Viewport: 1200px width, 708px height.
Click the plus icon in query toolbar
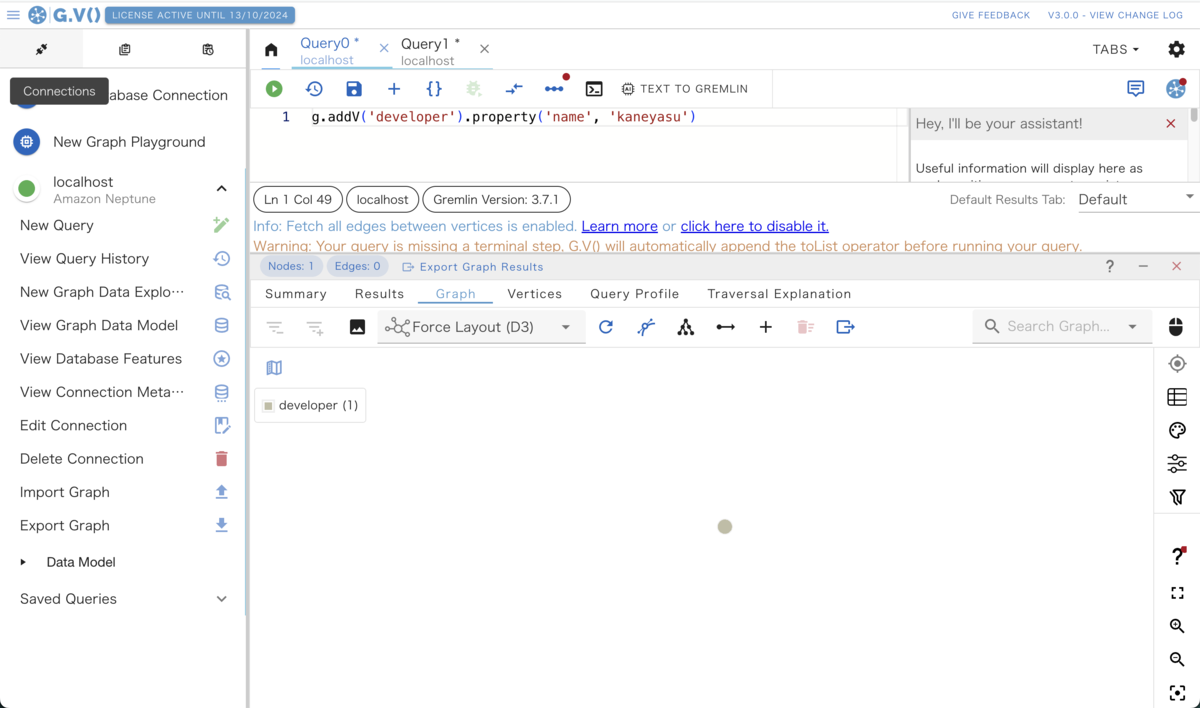tap(394, 89)
